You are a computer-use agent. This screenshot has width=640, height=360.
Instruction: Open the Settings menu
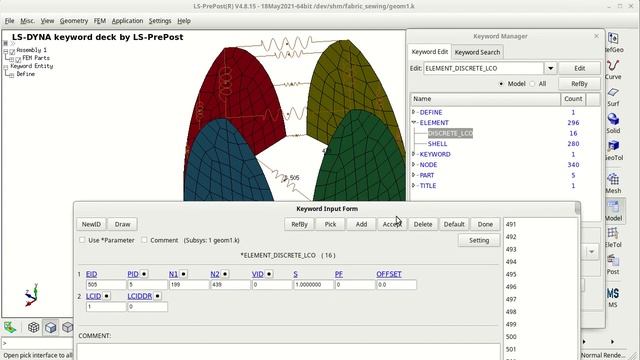pos(160,21)
